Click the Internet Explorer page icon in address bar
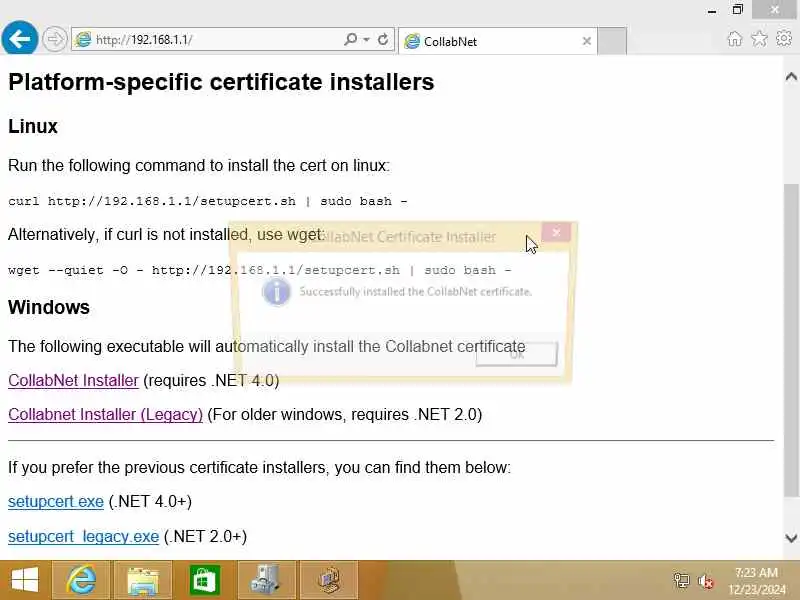This screenshot has height=600, width=800. pos(83,40)
